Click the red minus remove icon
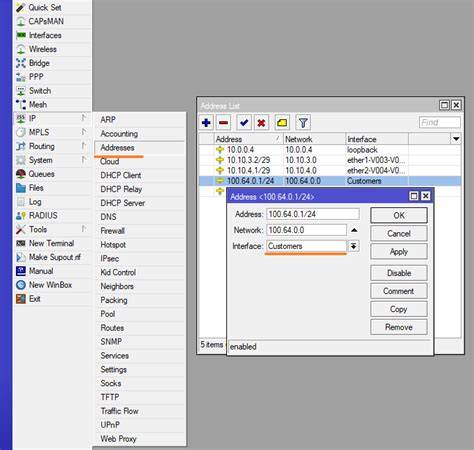The width and height of the screenshot is (474, 450). pos(224,123)
